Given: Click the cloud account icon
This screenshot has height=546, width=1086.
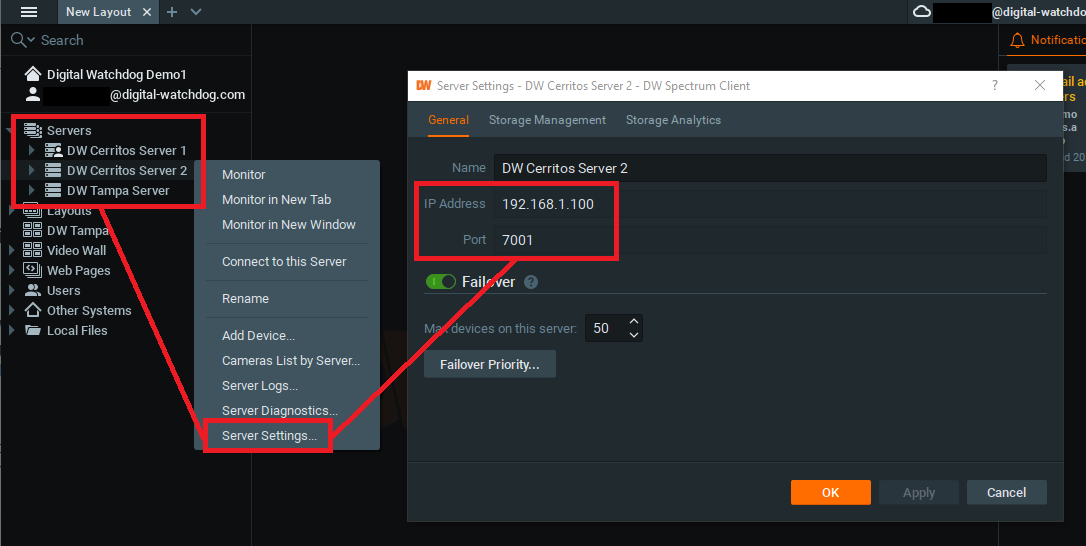Looking at the screenshot, I should coord(922,12).
